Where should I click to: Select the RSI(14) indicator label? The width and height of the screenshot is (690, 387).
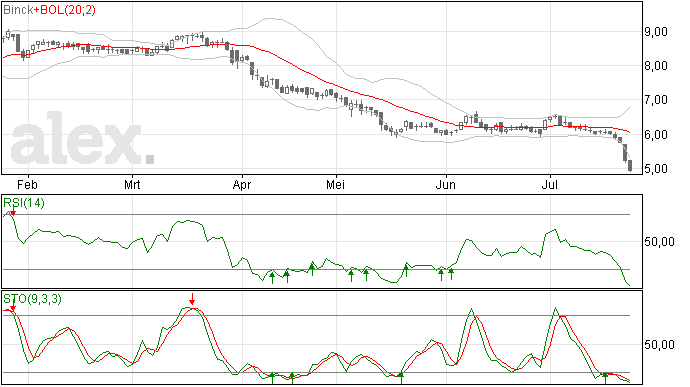(24, 203)
